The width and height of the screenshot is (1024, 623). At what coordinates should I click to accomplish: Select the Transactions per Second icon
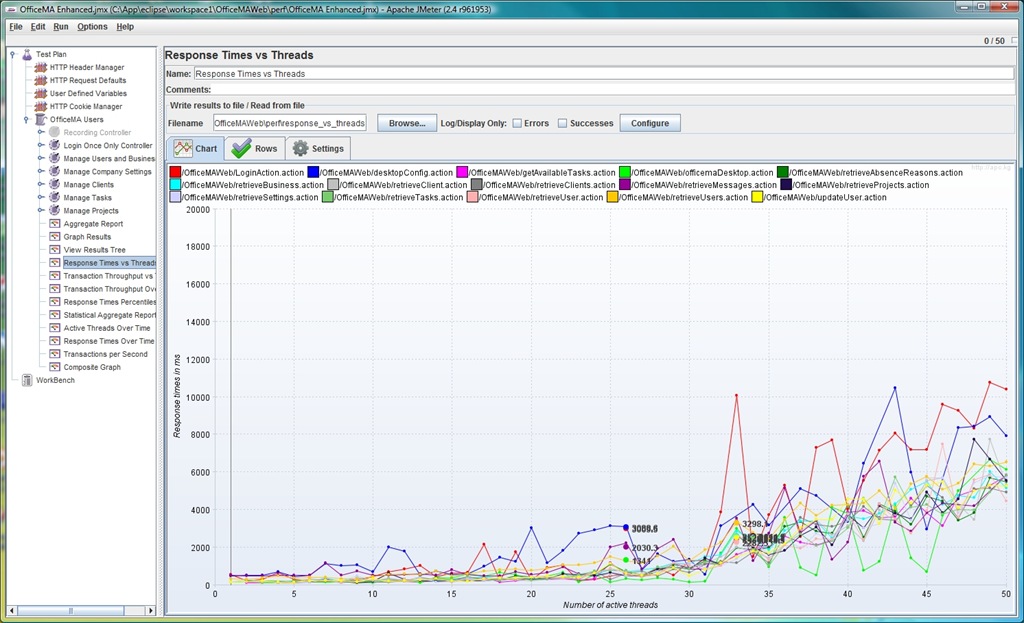point(55,355)
